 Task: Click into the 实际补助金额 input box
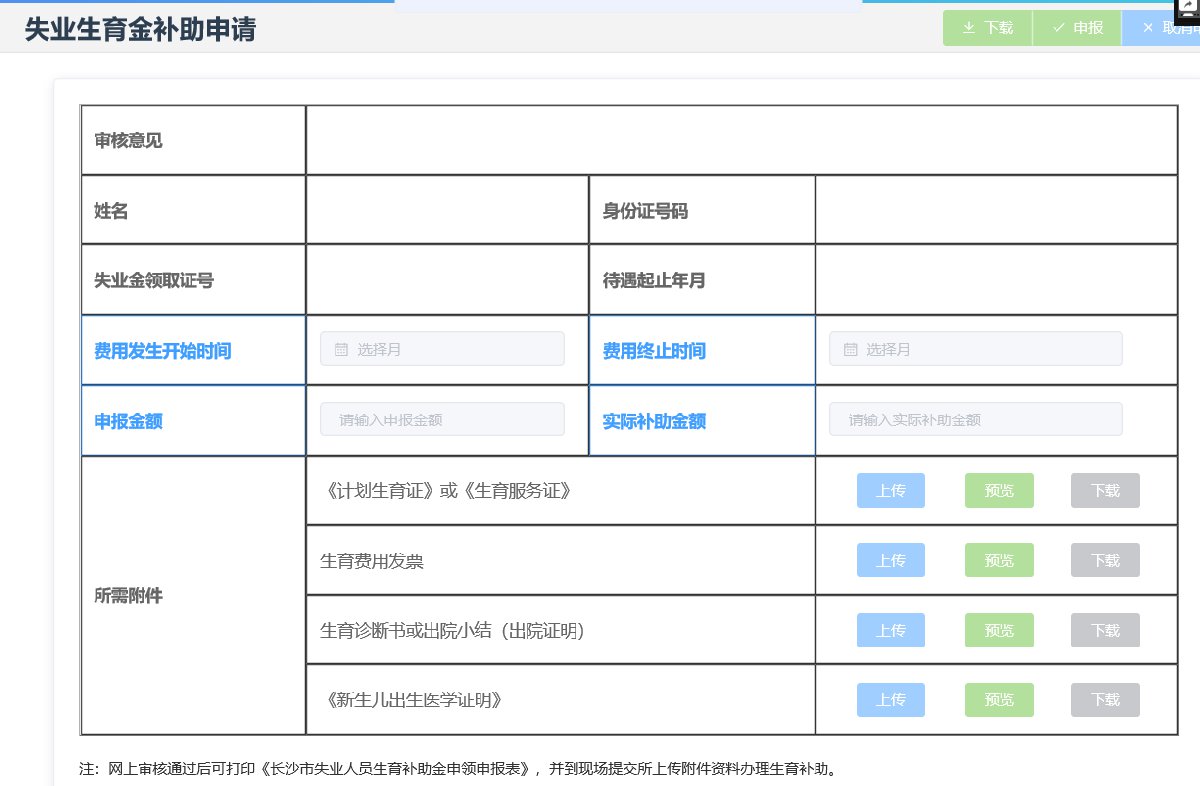tap(975, 420)
